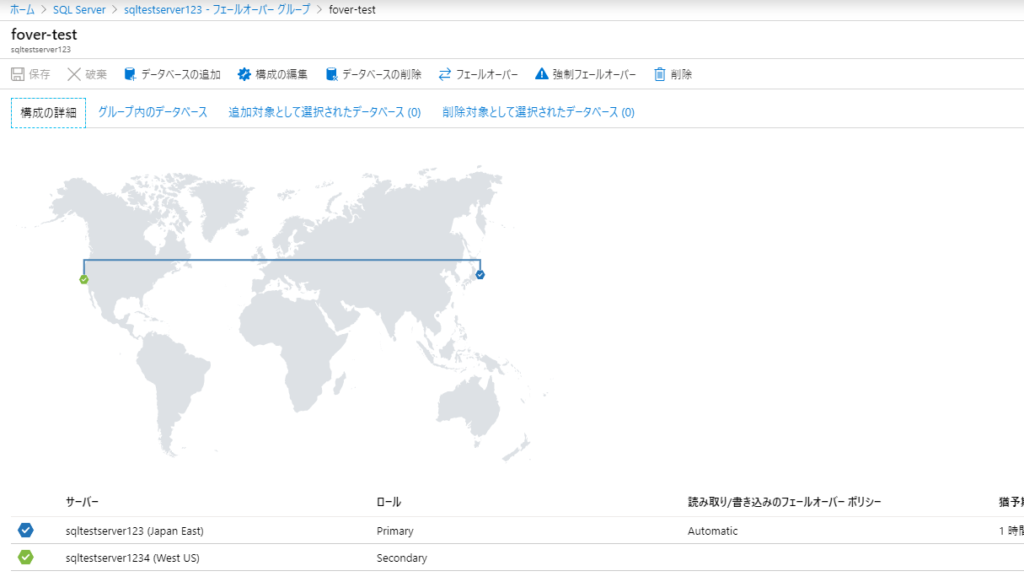This screenshot has width=1024, height=582.
Task: Click the blue Japan East marker on map
Action: tap(480, 275)
